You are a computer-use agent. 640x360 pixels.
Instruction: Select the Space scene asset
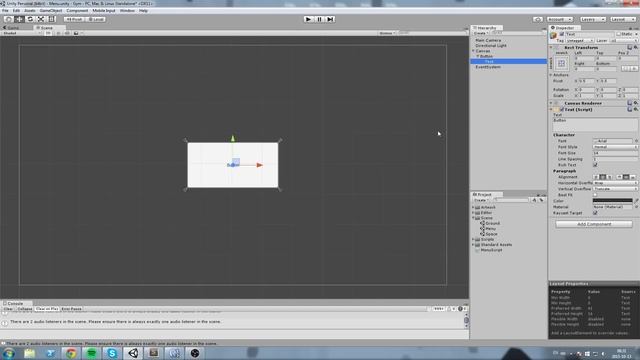tap(489, 234)
